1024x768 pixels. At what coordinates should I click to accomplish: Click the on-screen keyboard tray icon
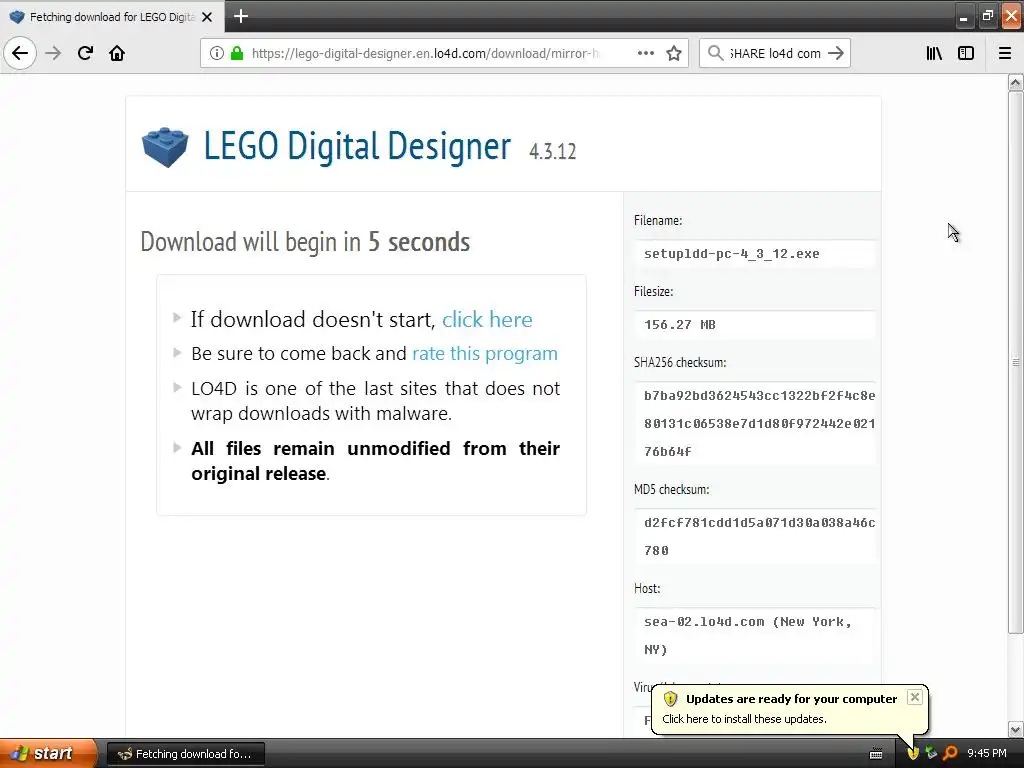point(876,754)
